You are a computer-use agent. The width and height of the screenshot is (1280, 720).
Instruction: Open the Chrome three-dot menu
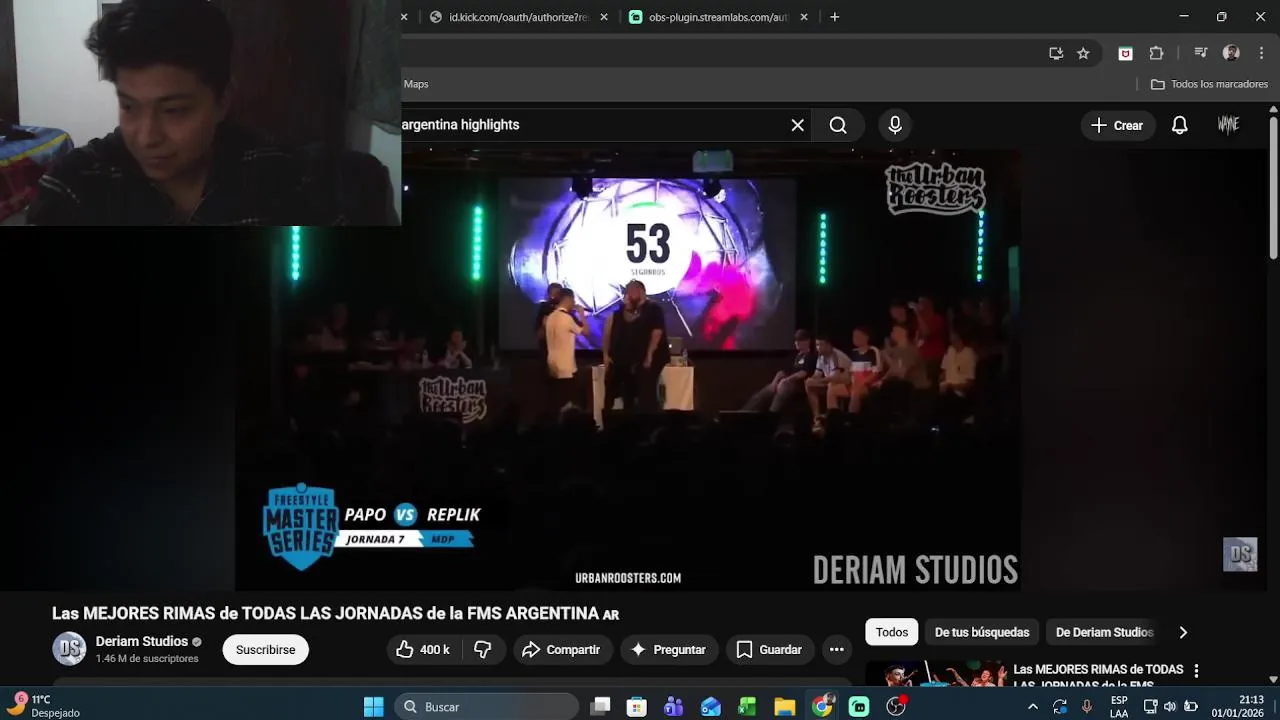[1261, 53]
